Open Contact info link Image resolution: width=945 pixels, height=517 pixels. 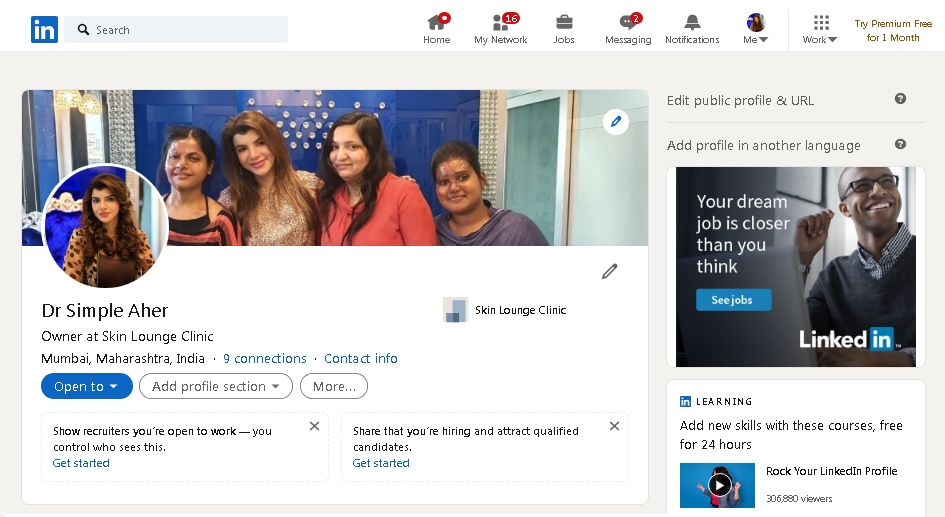click(x=360, y=359)
